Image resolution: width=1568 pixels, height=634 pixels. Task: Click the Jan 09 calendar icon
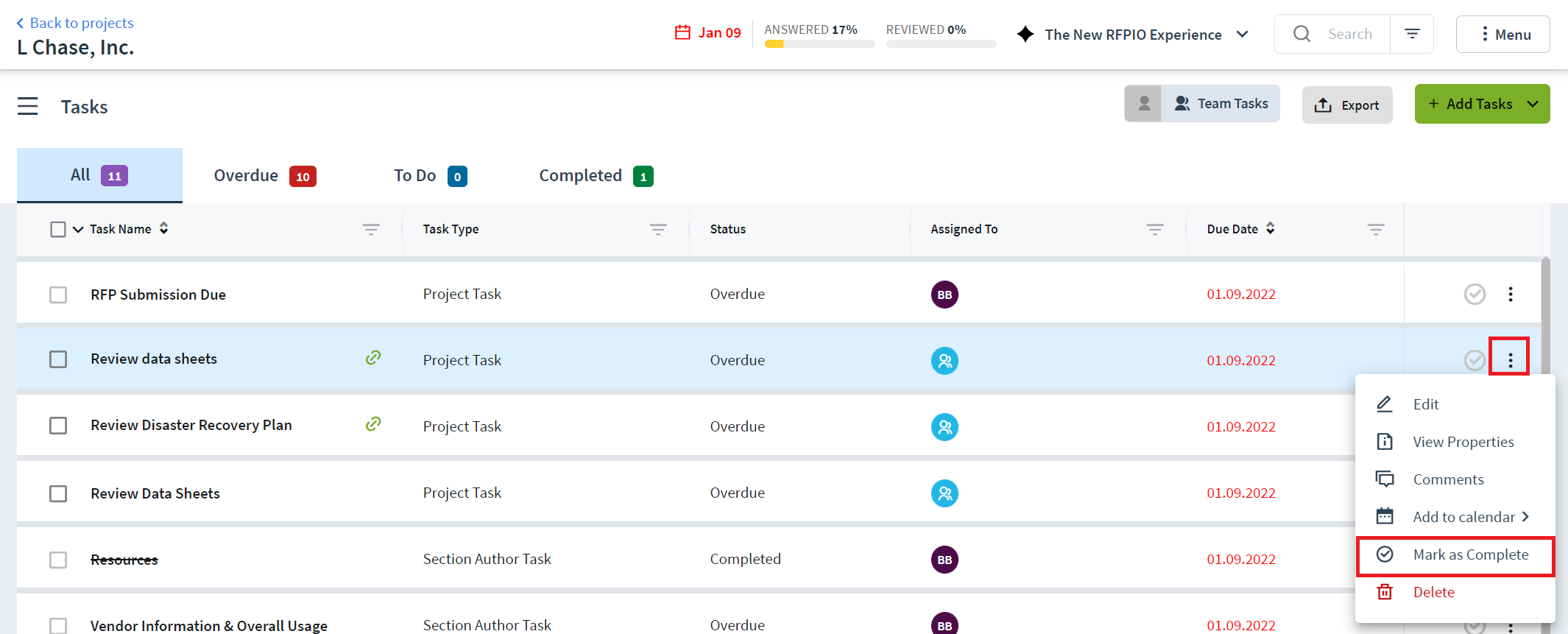coord(682,32)
